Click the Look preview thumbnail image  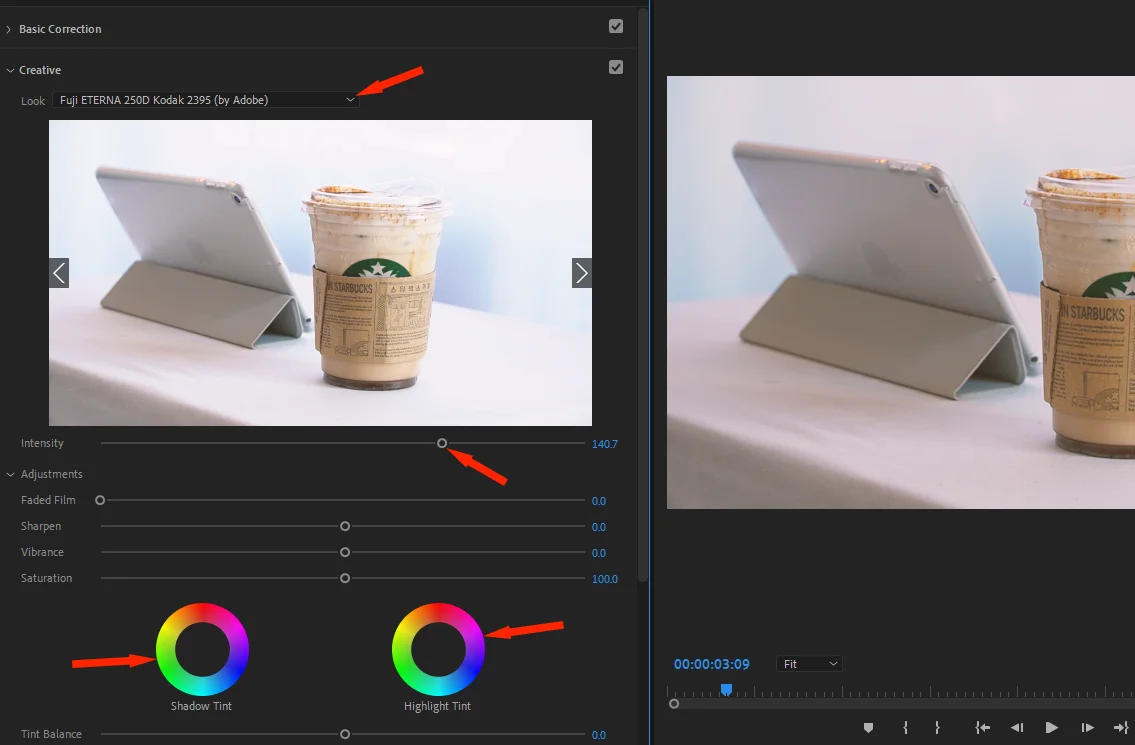pos(320,273)
